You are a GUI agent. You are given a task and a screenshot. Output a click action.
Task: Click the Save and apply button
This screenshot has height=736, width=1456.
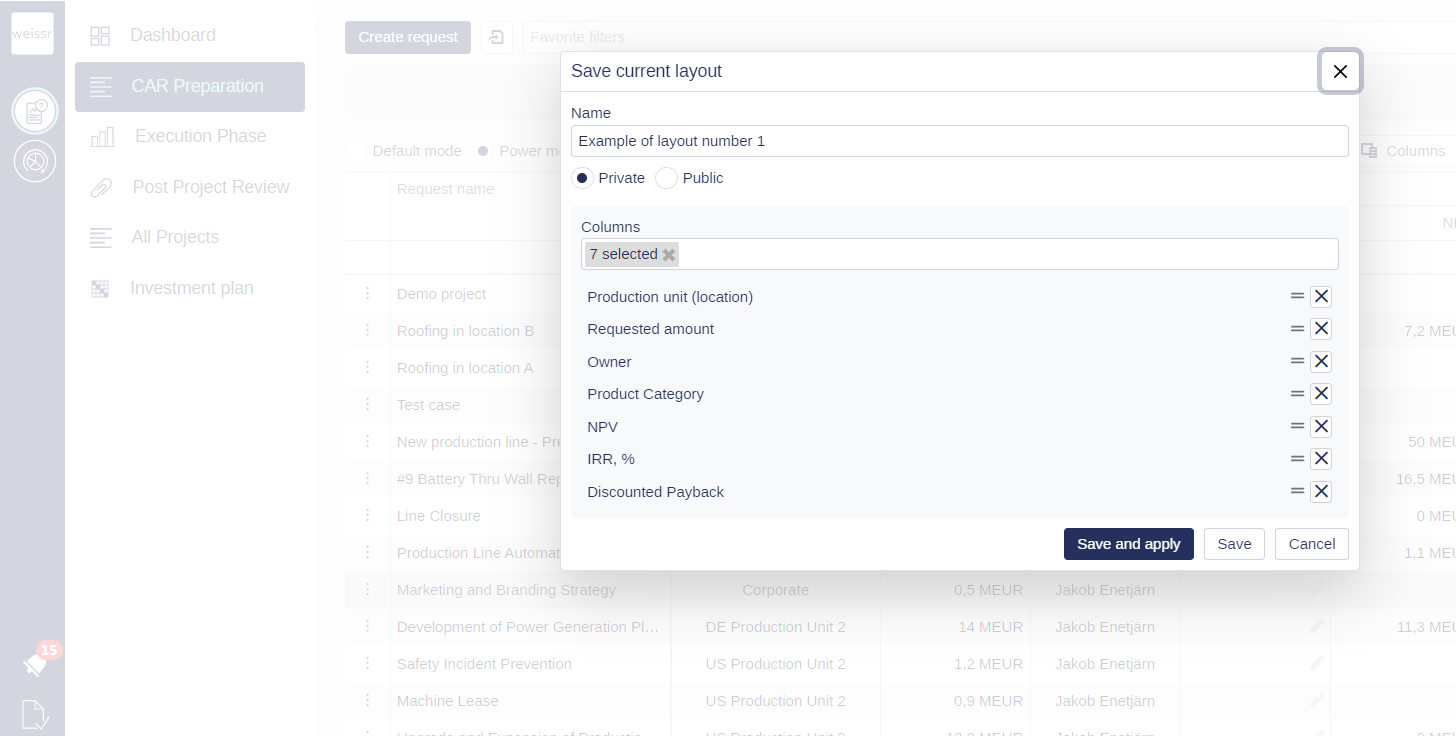(1128, 544)
